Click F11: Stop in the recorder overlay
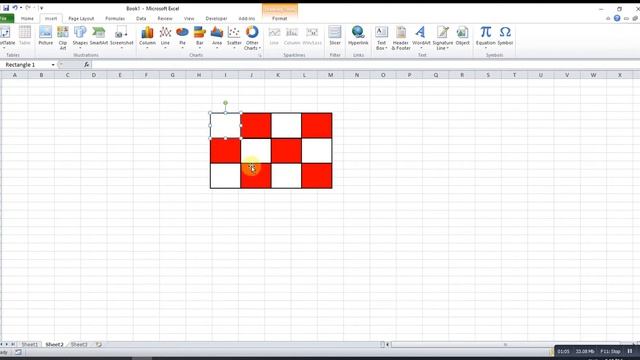Screen dimensions: 640x360 pyautogui.click(x=610, y=351)
